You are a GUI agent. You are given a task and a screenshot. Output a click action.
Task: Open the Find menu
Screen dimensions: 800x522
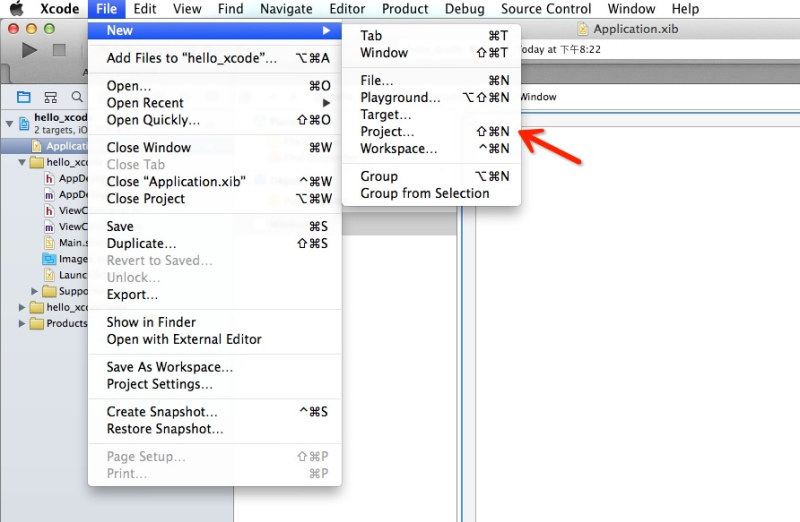click(x=231, y=9)
